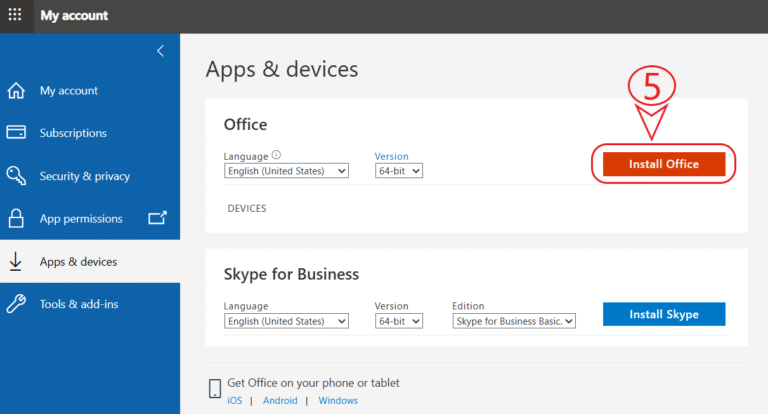The width and height of the screenshot is (768, 414).
Task: Open the Office Language dropdown
Action: coord(286,171)
